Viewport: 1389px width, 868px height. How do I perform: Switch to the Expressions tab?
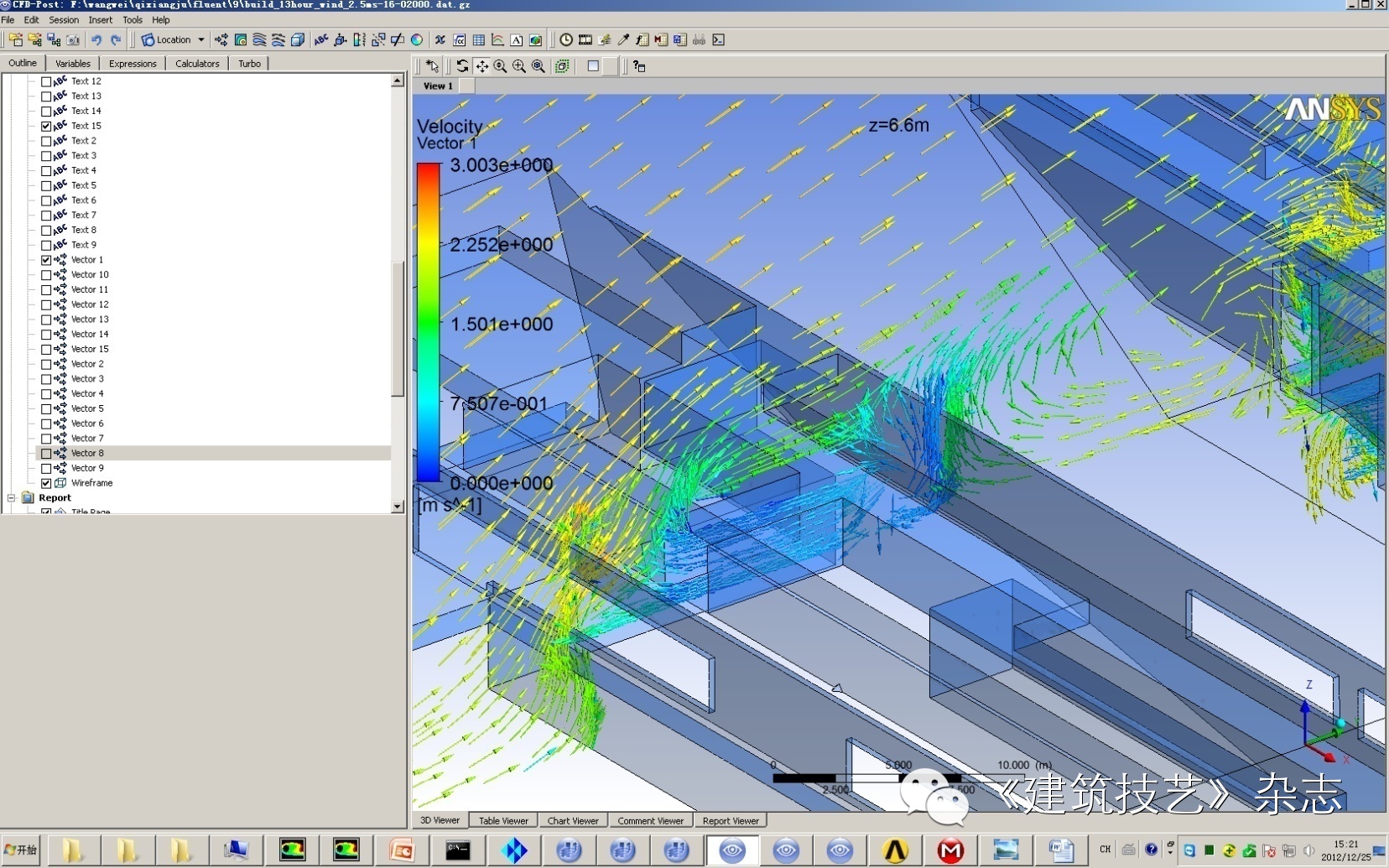133,64
